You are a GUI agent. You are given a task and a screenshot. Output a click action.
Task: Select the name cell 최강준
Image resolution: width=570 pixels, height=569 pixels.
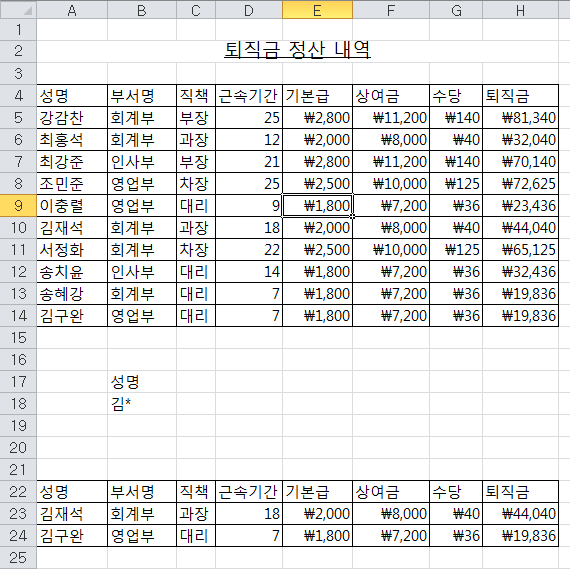pos(72,161)
